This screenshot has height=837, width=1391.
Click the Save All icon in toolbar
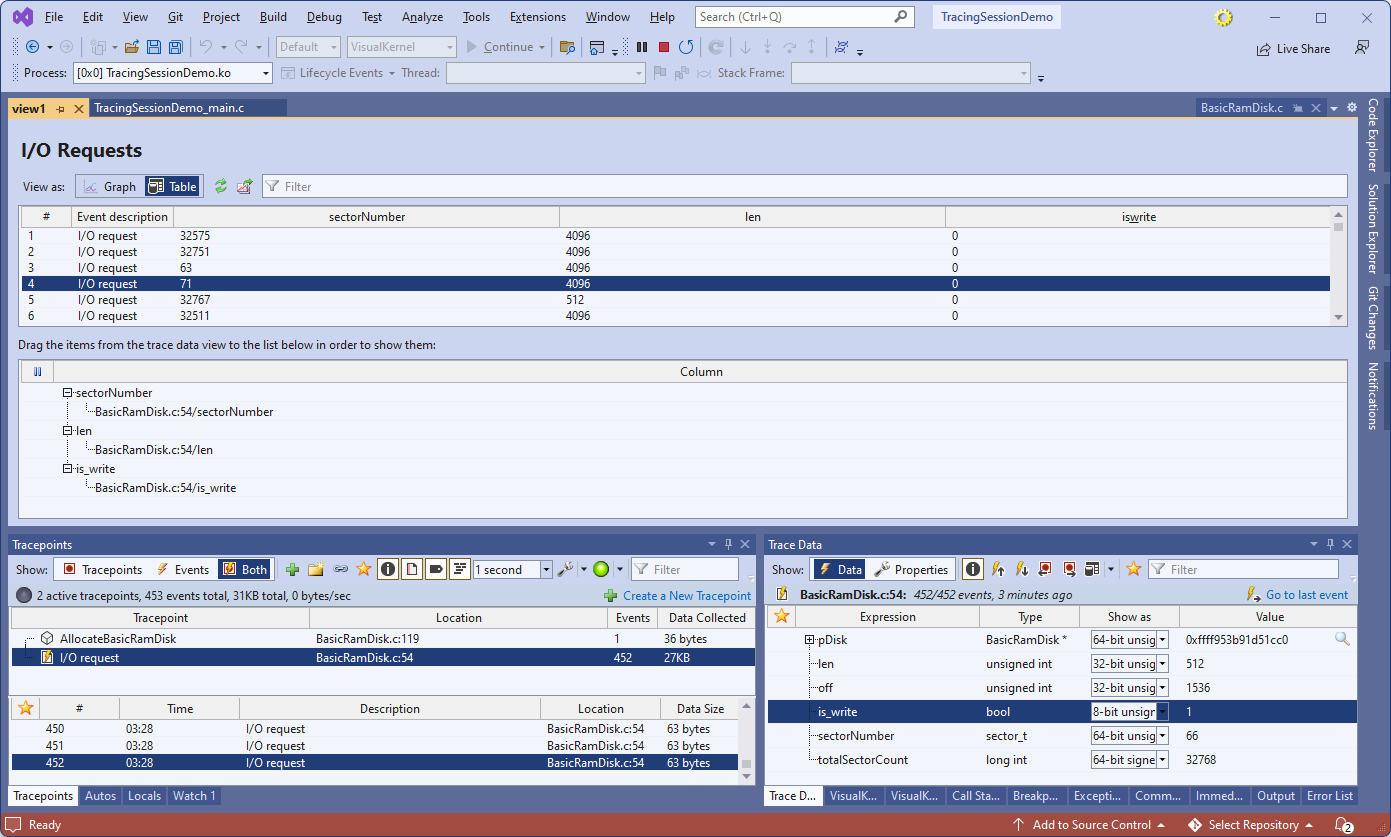pos(175,47)
